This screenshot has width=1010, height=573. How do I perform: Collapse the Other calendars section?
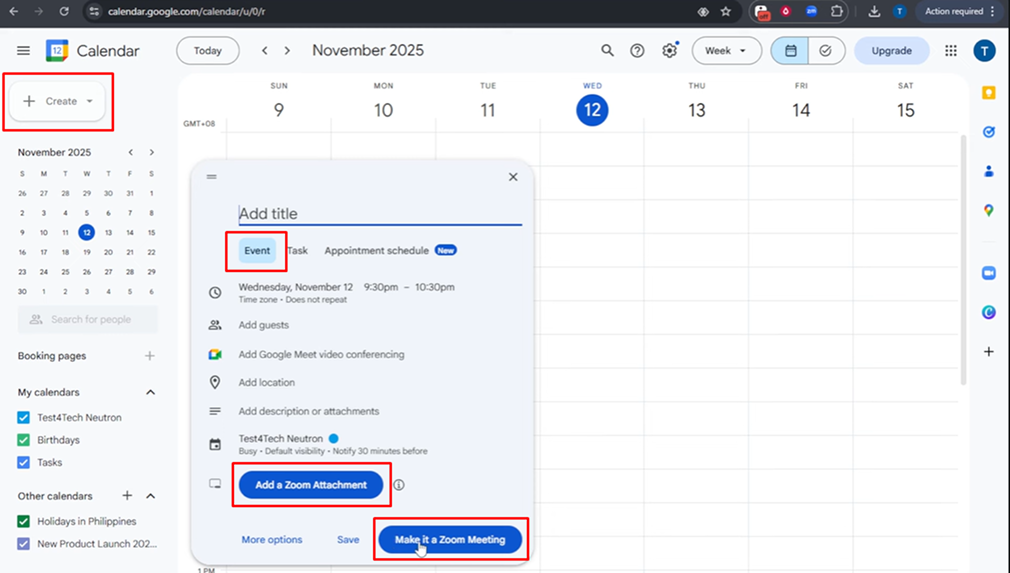coord(151,496)
